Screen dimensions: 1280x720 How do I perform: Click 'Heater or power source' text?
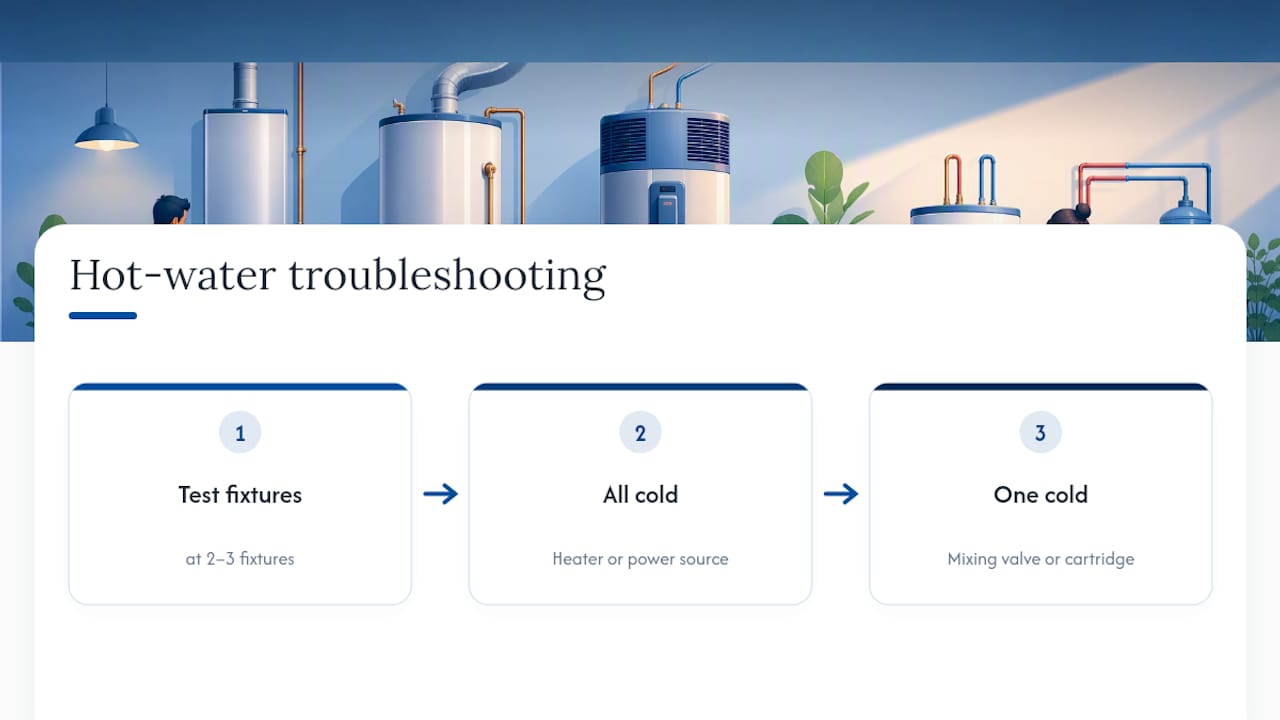[x=640, y=559]
